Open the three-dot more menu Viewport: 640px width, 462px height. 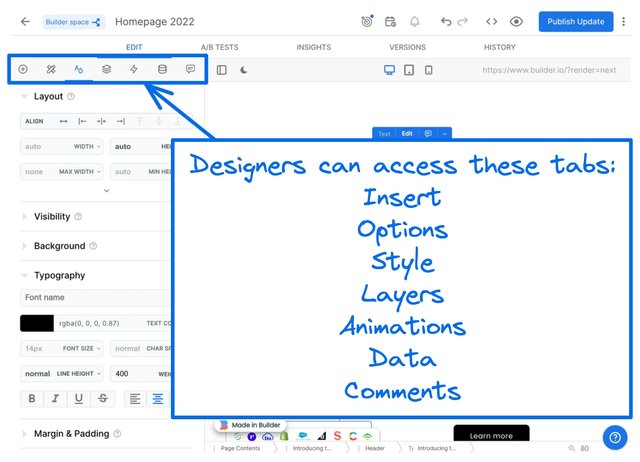(x=623, y=22)
